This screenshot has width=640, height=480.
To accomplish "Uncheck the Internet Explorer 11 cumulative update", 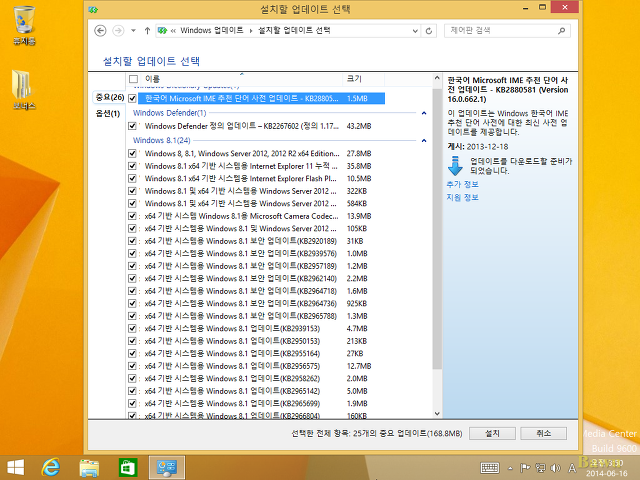I will tap(132, 166).
